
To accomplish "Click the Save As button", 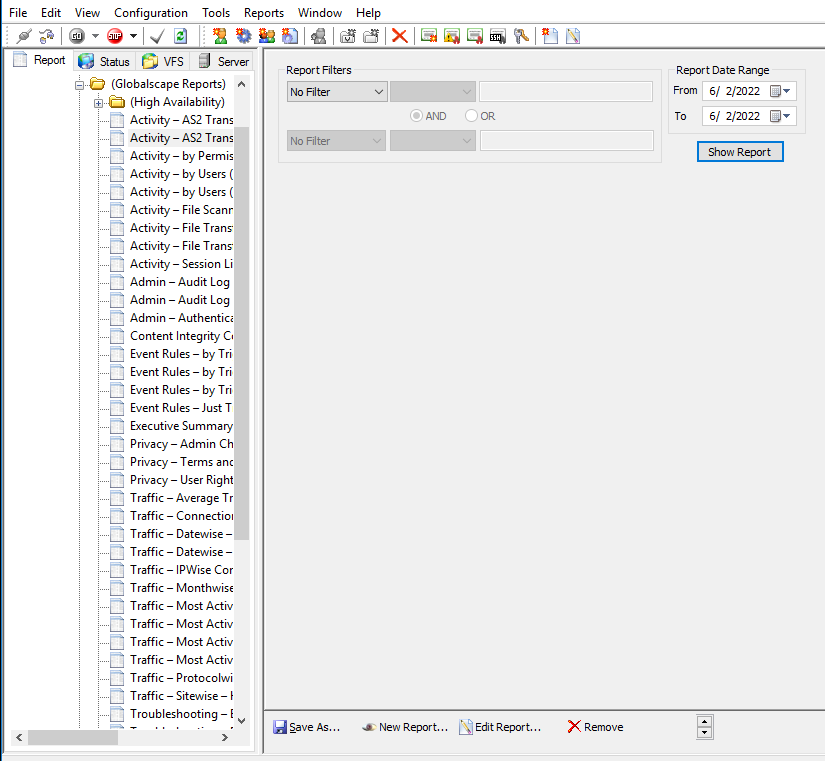I will point(306,727).
